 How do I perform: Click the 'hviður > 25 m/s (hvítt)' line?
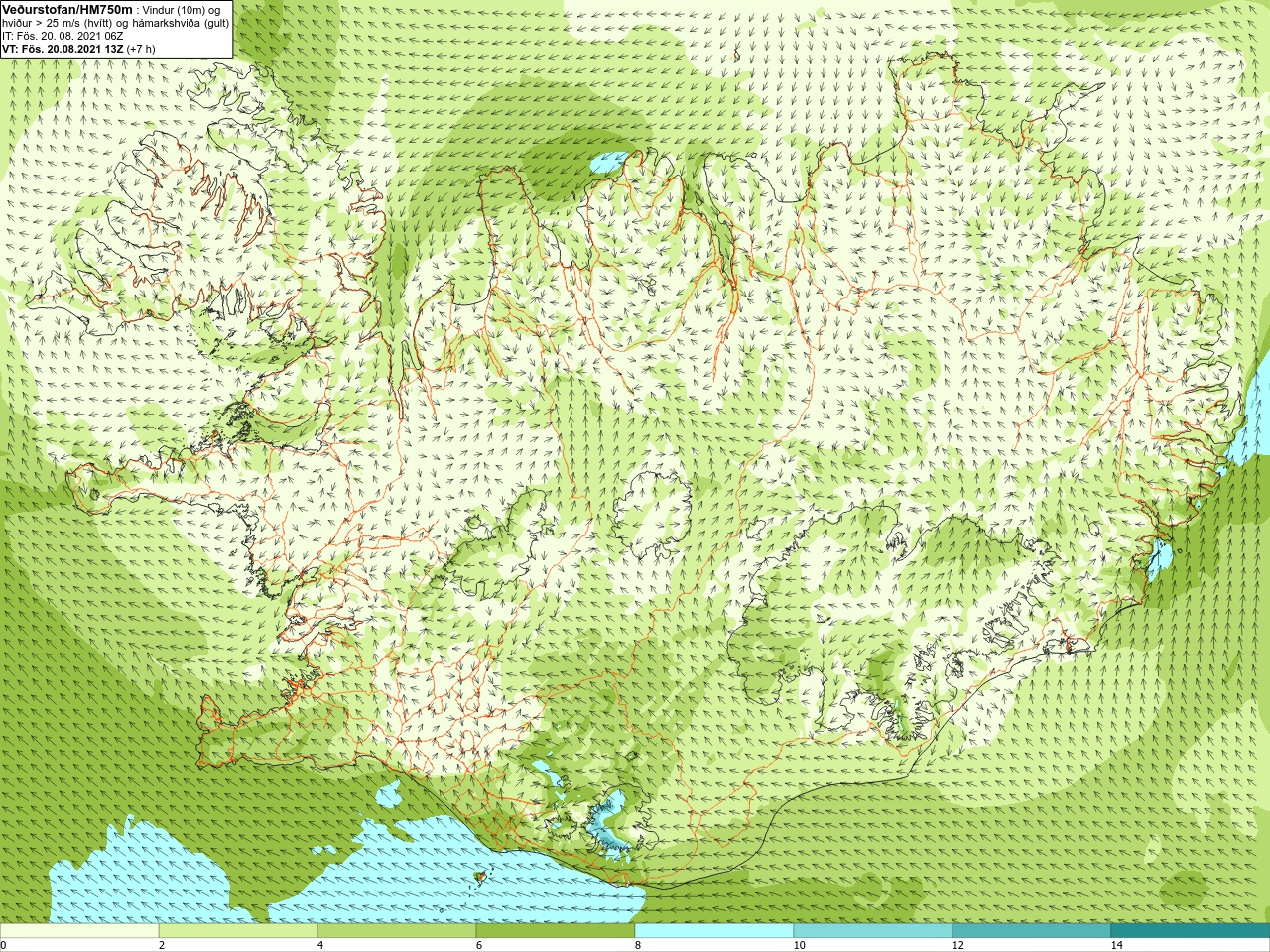tap(59, 23)
